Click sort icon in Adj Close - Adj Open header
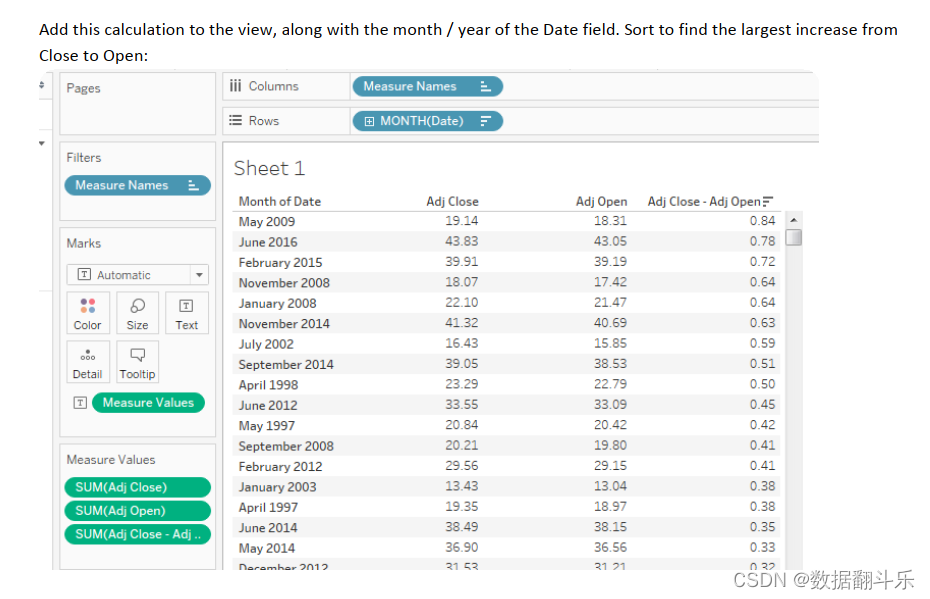Screen dimensions: 930x599 pyautogui.click(x=768, y=202)
